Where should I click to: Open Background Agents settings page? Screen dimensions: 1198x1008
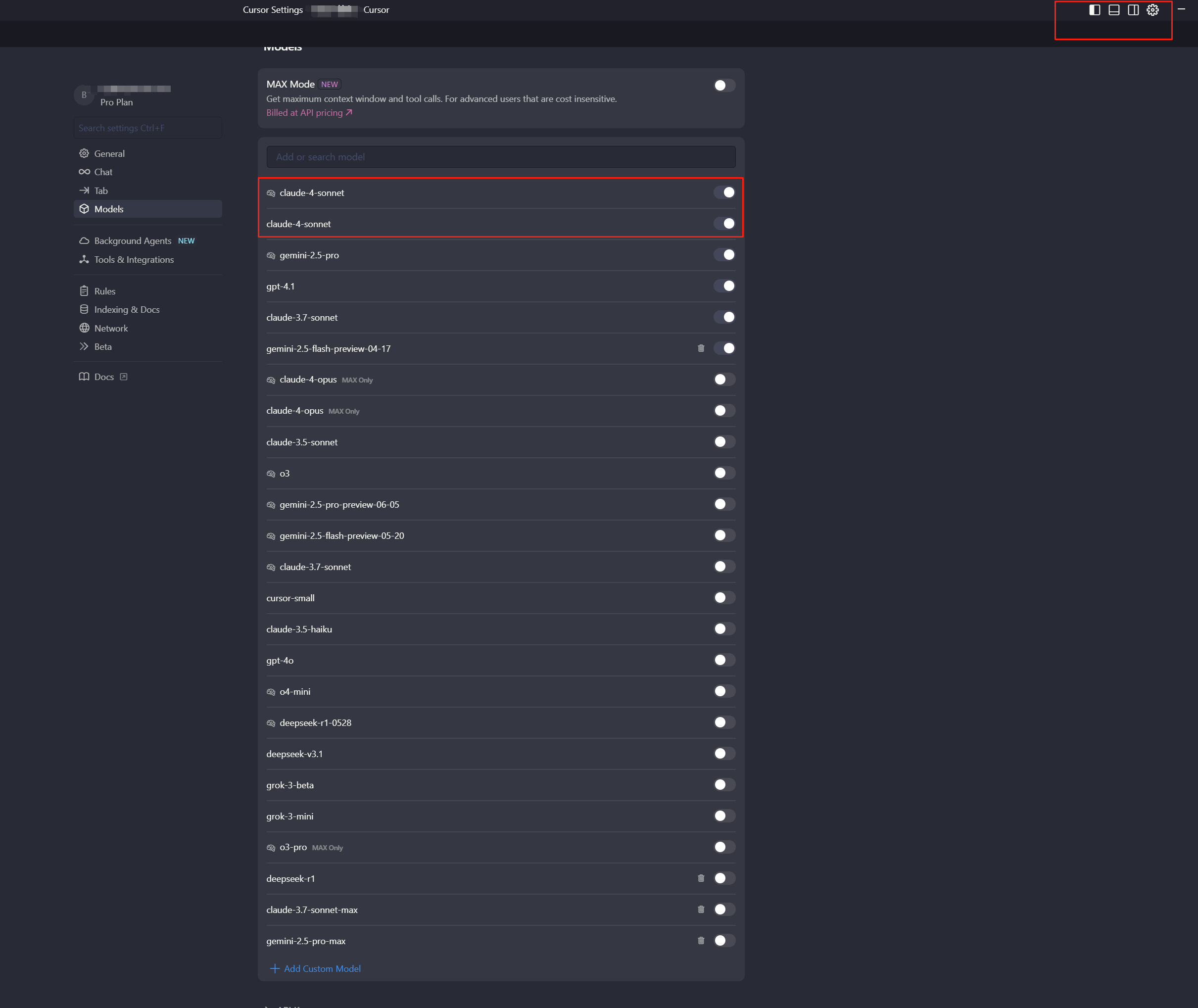[x=133, y=240]
